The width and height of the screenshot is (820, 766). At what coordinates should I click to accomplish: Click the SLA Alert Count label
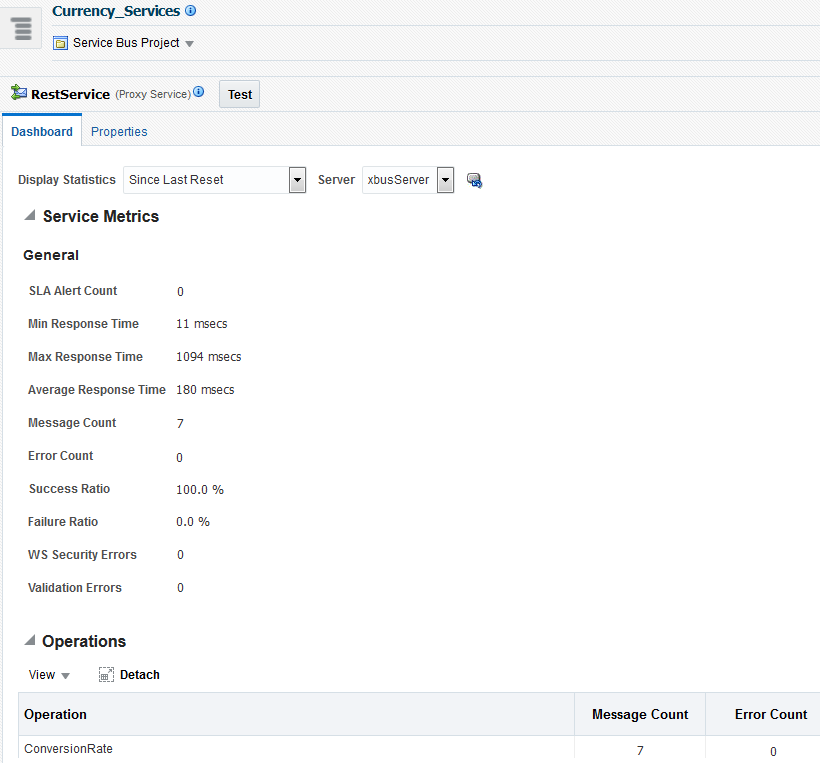[x=73, y=291]
